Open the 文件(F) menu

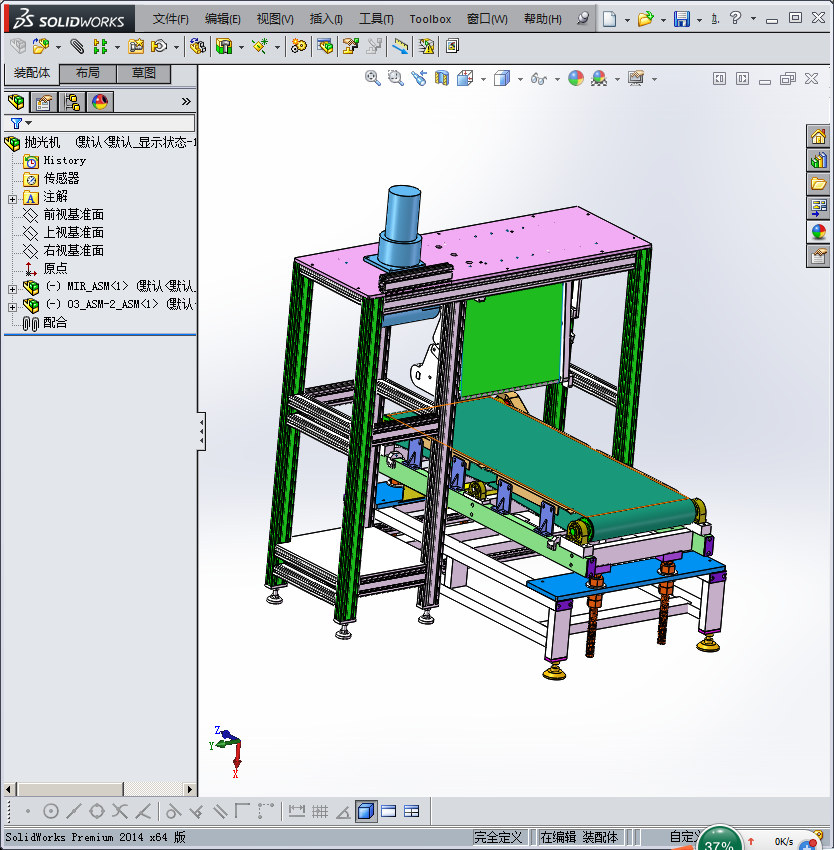click(171, 19)
